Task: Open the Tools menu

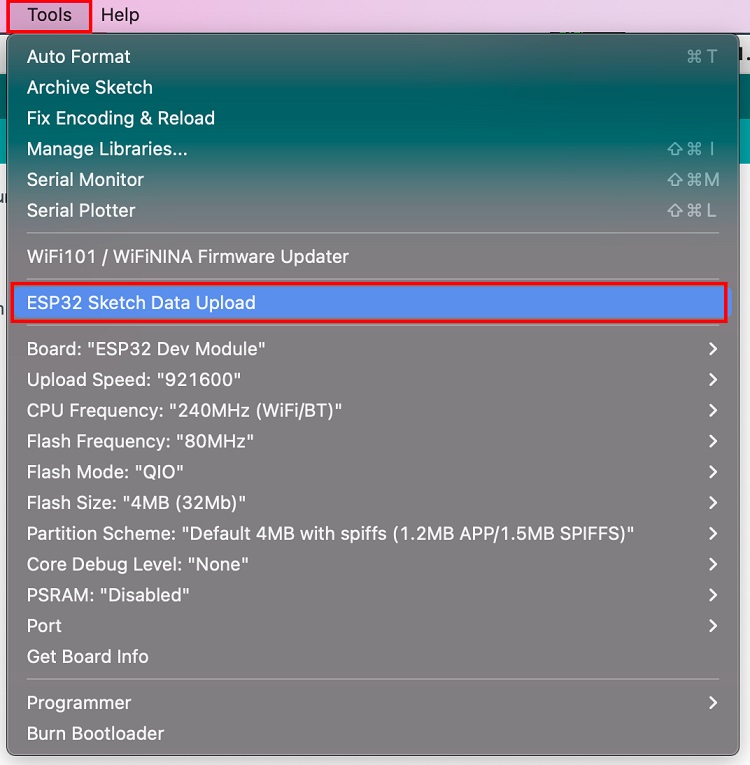Action: tap(49, 15)
